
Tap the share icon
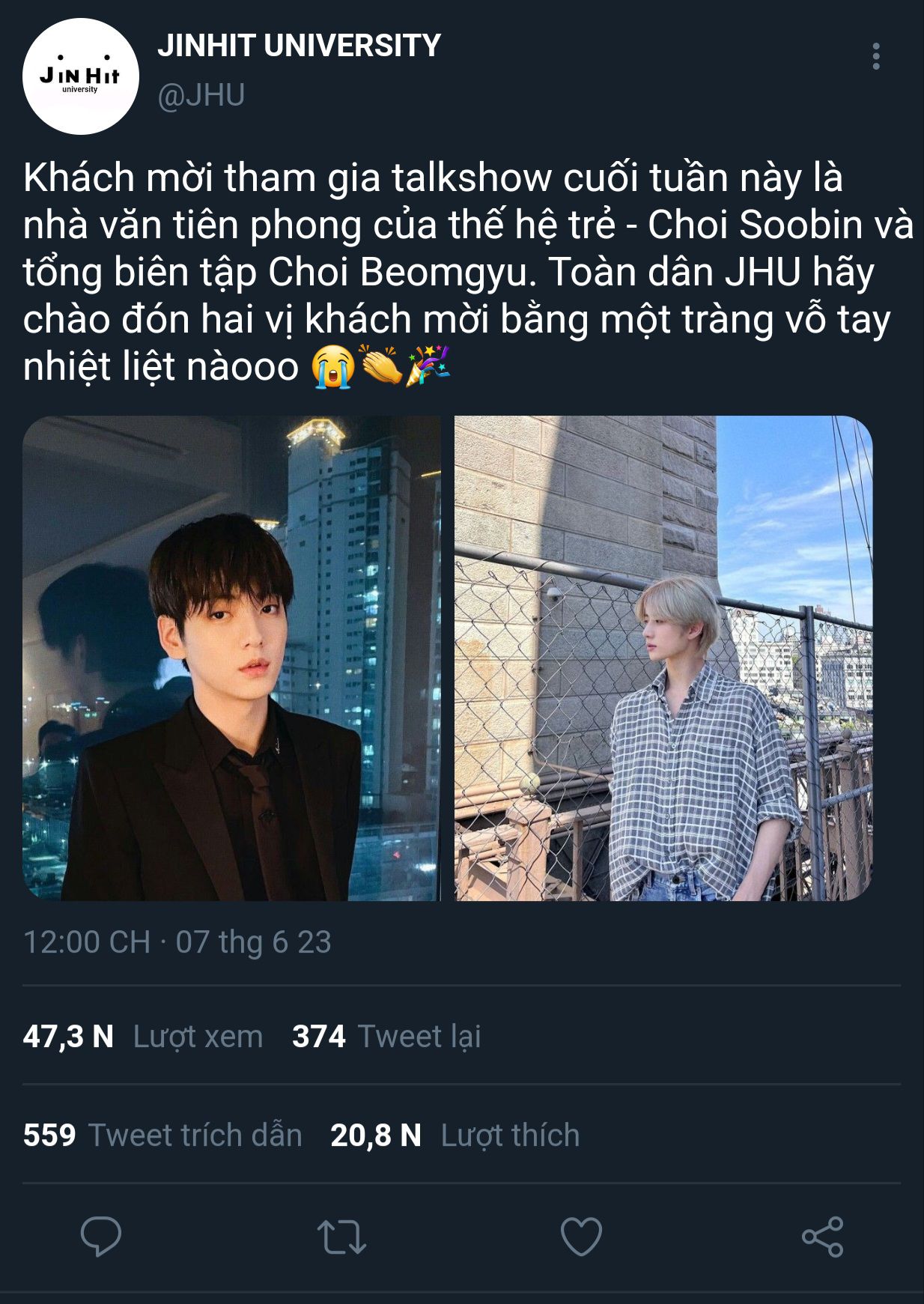pos(822,1237)
